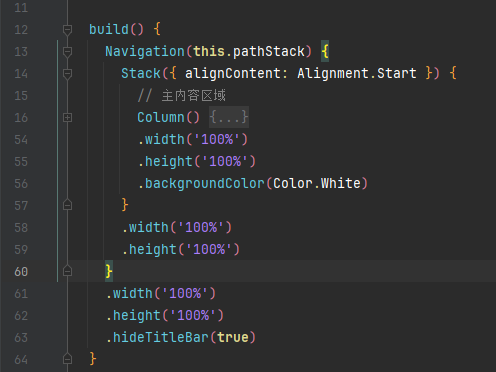Click the highlighted closing brace on line 60
This screenshot has height=372, width=496.
(109, 271)
